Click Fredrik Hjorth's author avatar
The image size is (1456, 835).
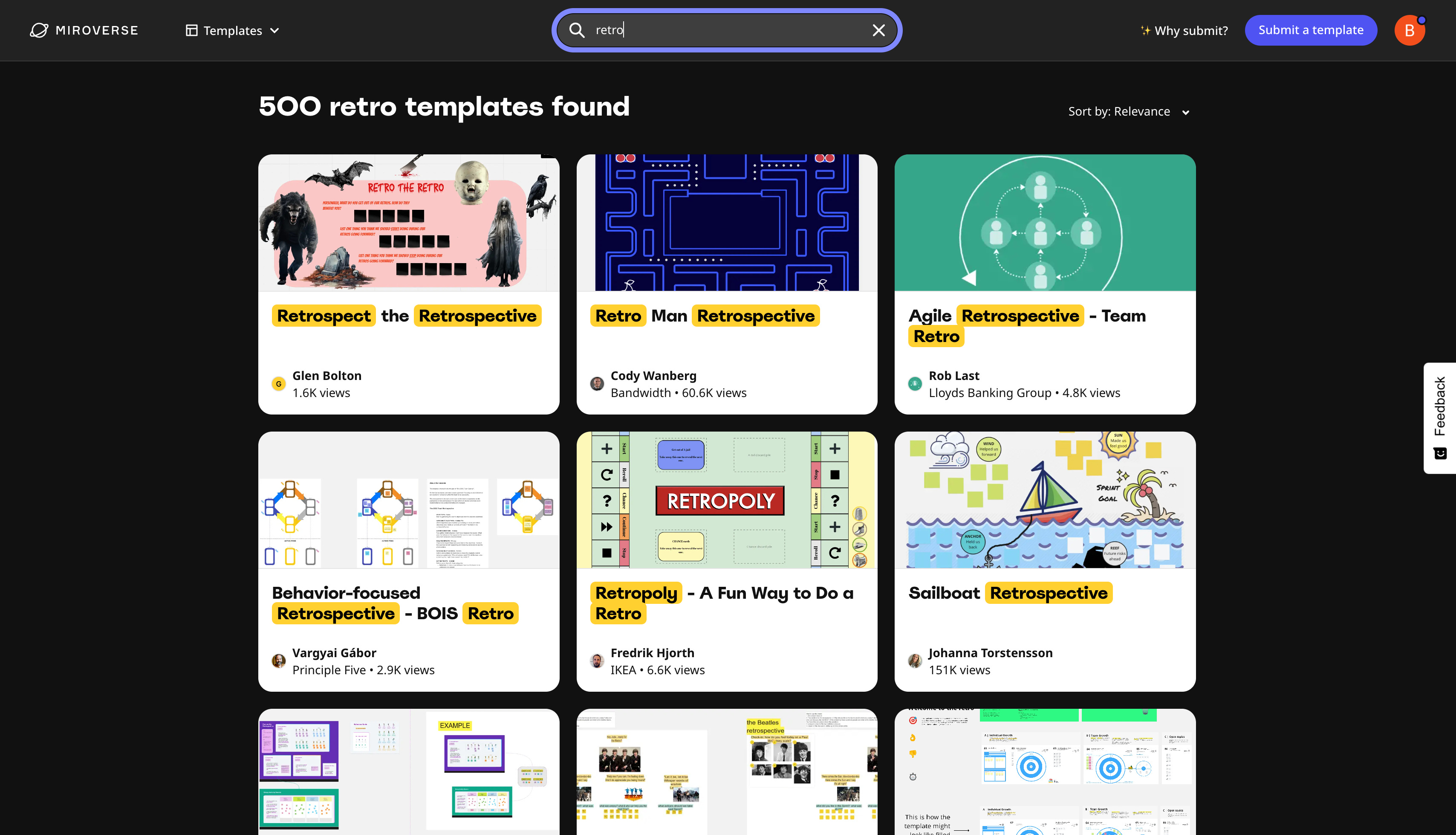tap(596, 661)
